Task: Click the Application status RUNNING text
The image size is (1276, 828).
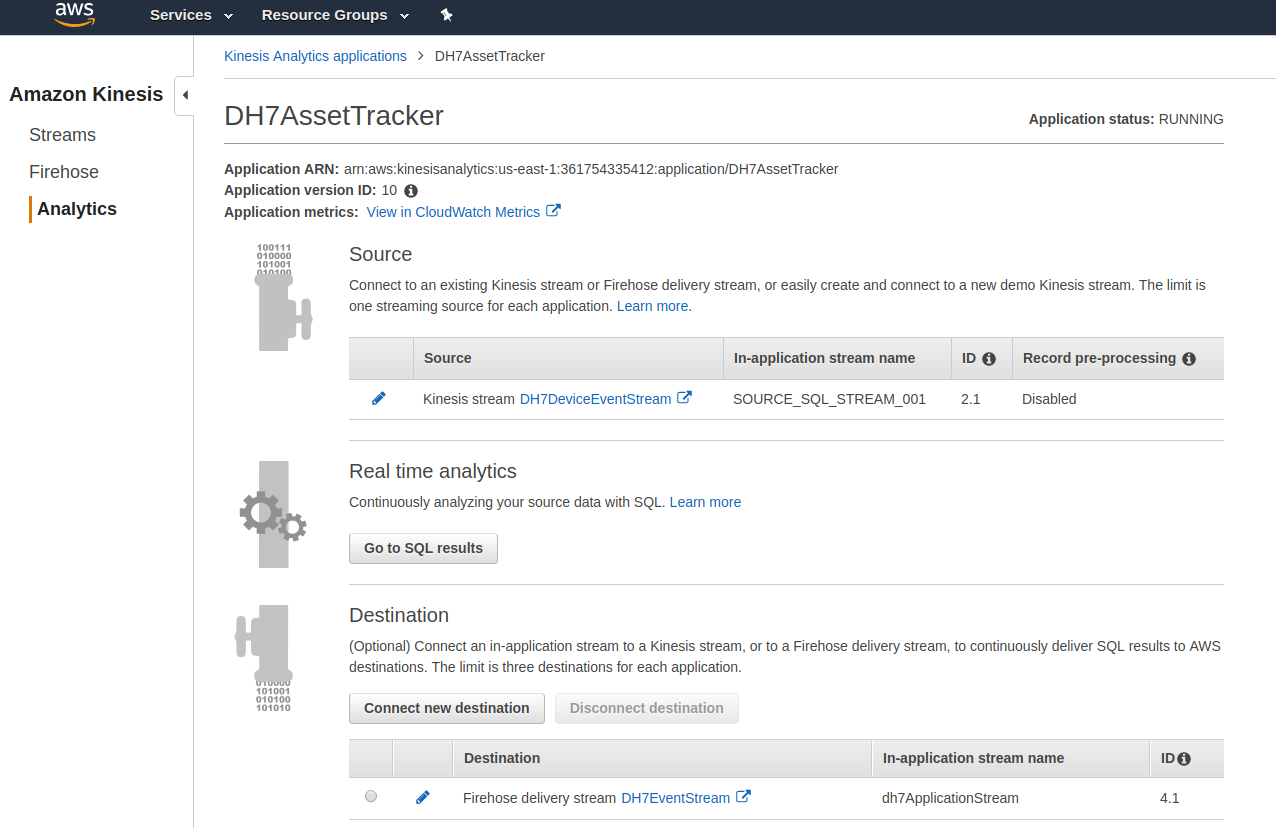Action: [x=1126, y=119]
